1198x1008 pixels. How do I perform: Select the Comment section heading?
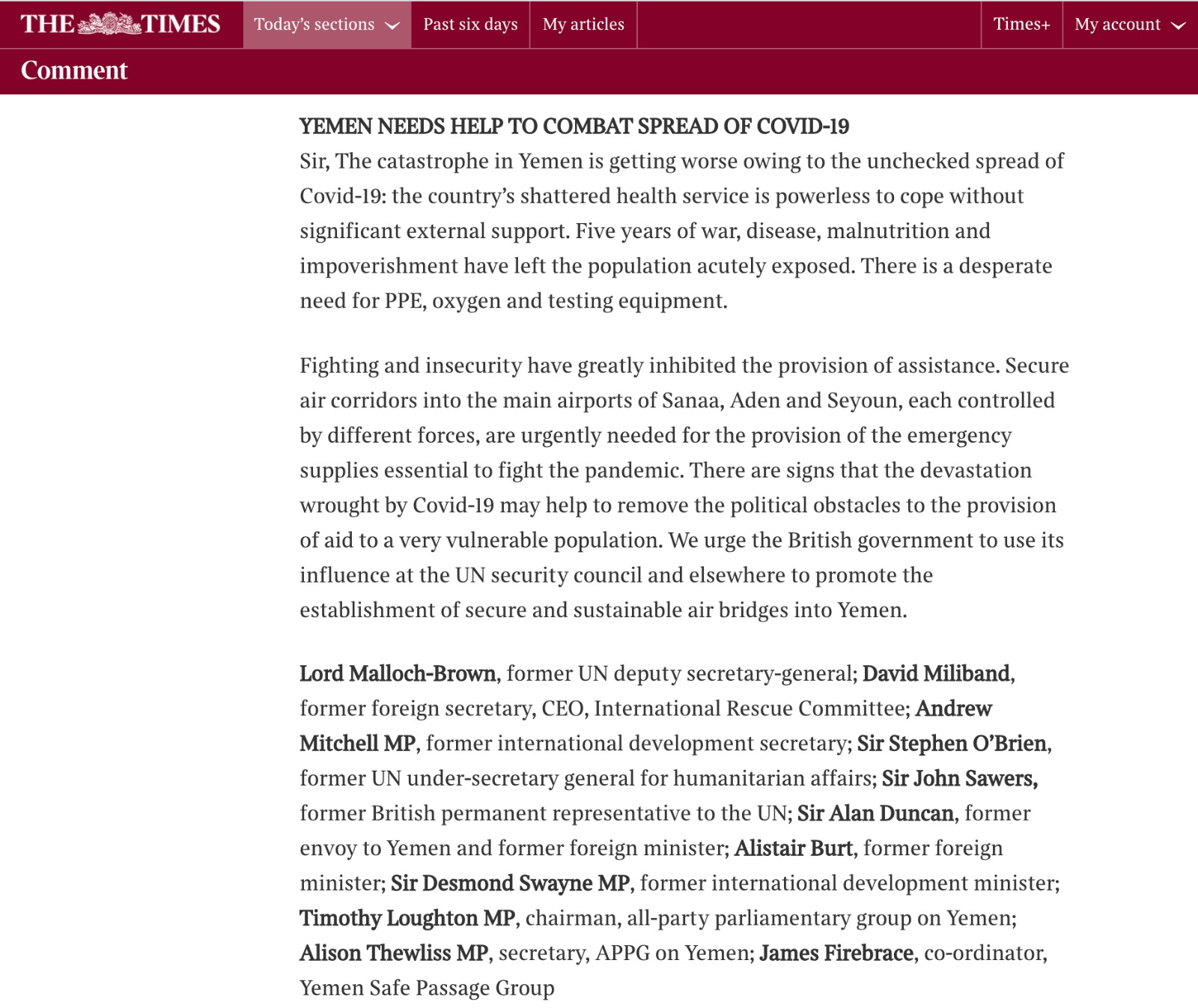[x=74, y=70]
